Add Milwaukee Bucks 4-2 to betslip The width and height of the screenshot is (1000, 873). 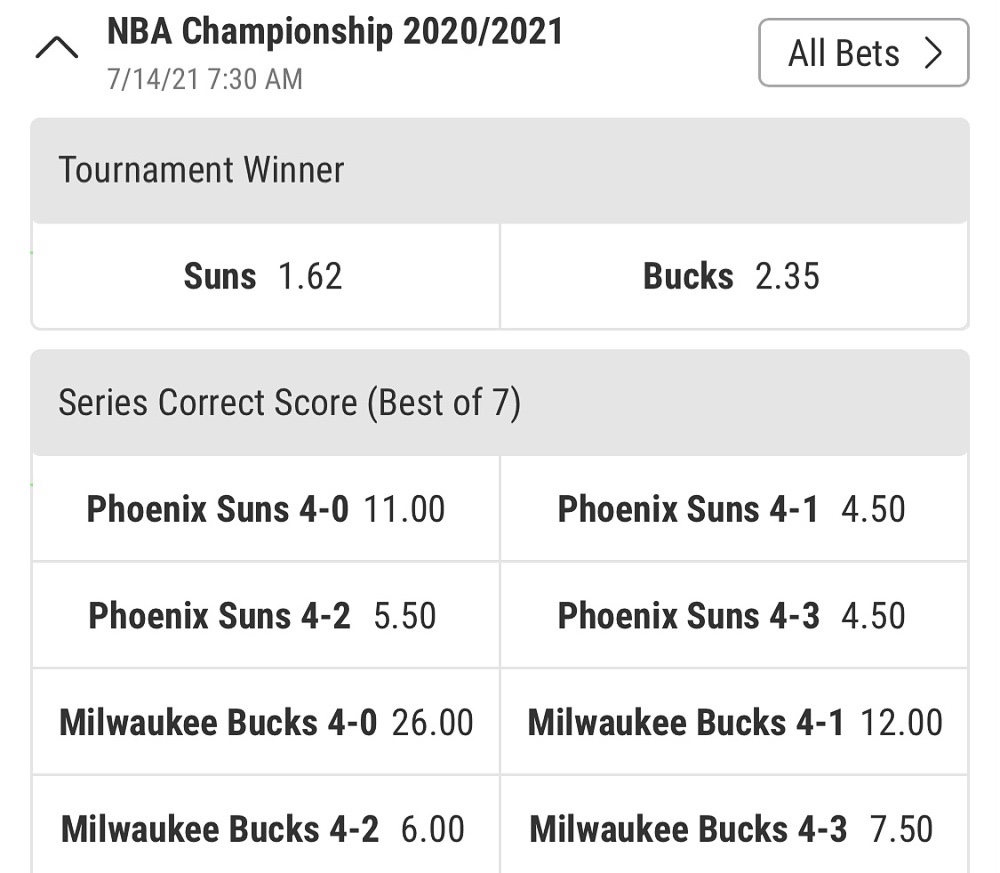265,829
